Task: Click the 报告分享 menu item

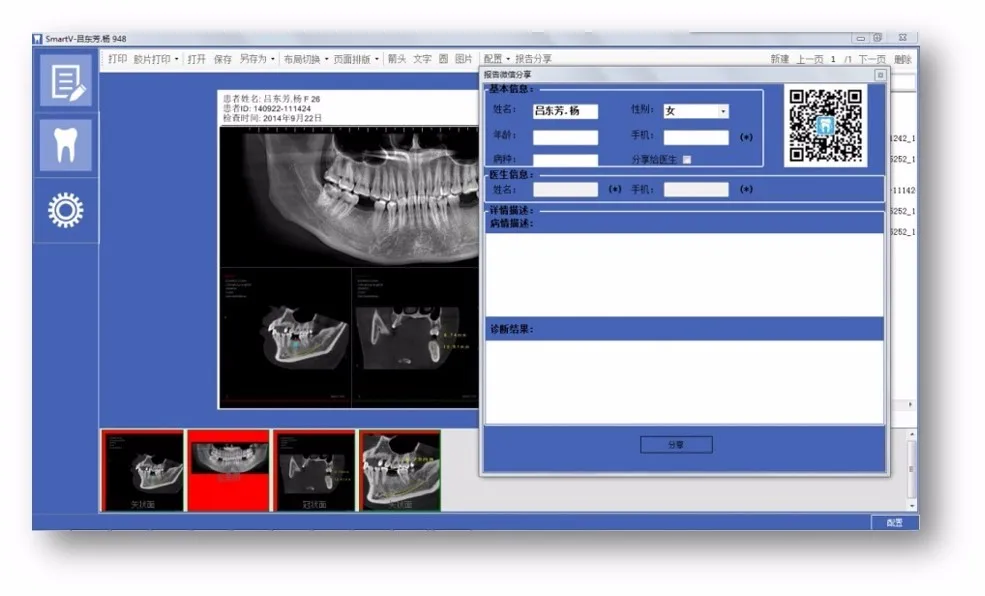Action: 533,60
